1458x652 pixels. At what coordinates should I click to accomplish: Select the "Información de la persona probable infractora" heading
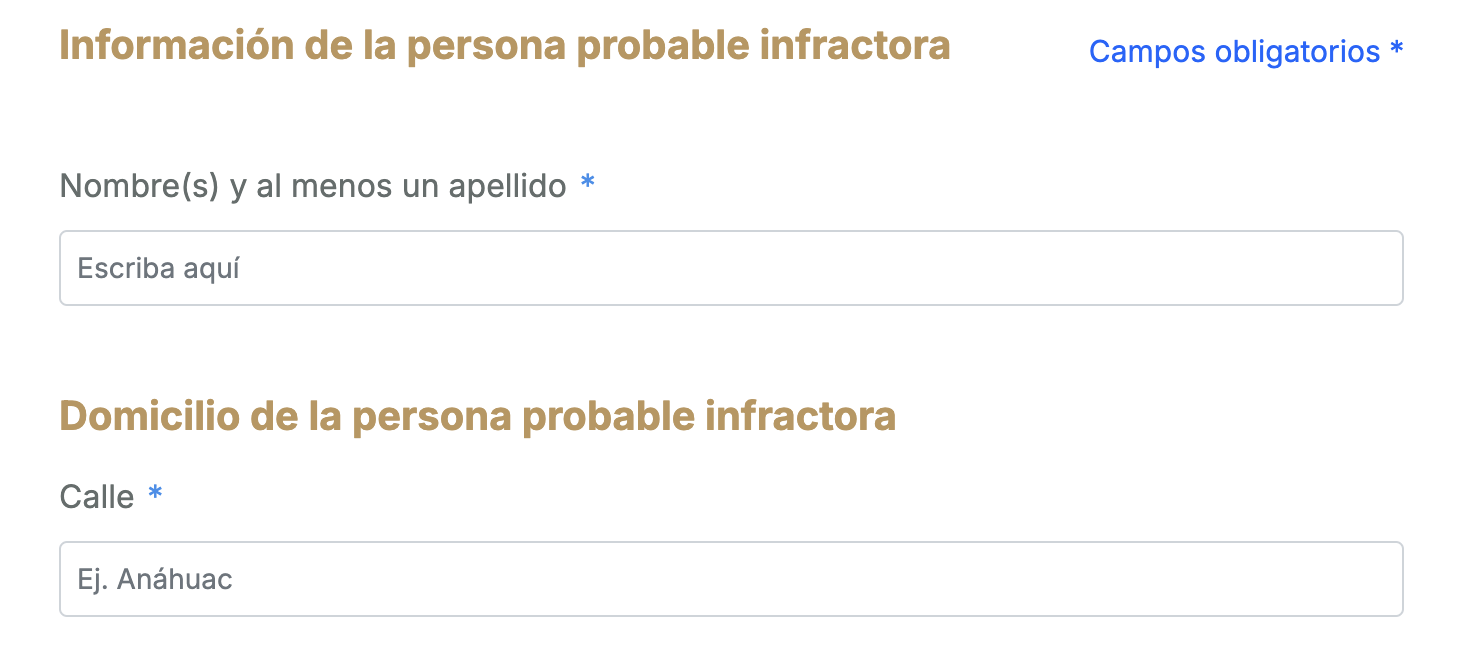505,46
